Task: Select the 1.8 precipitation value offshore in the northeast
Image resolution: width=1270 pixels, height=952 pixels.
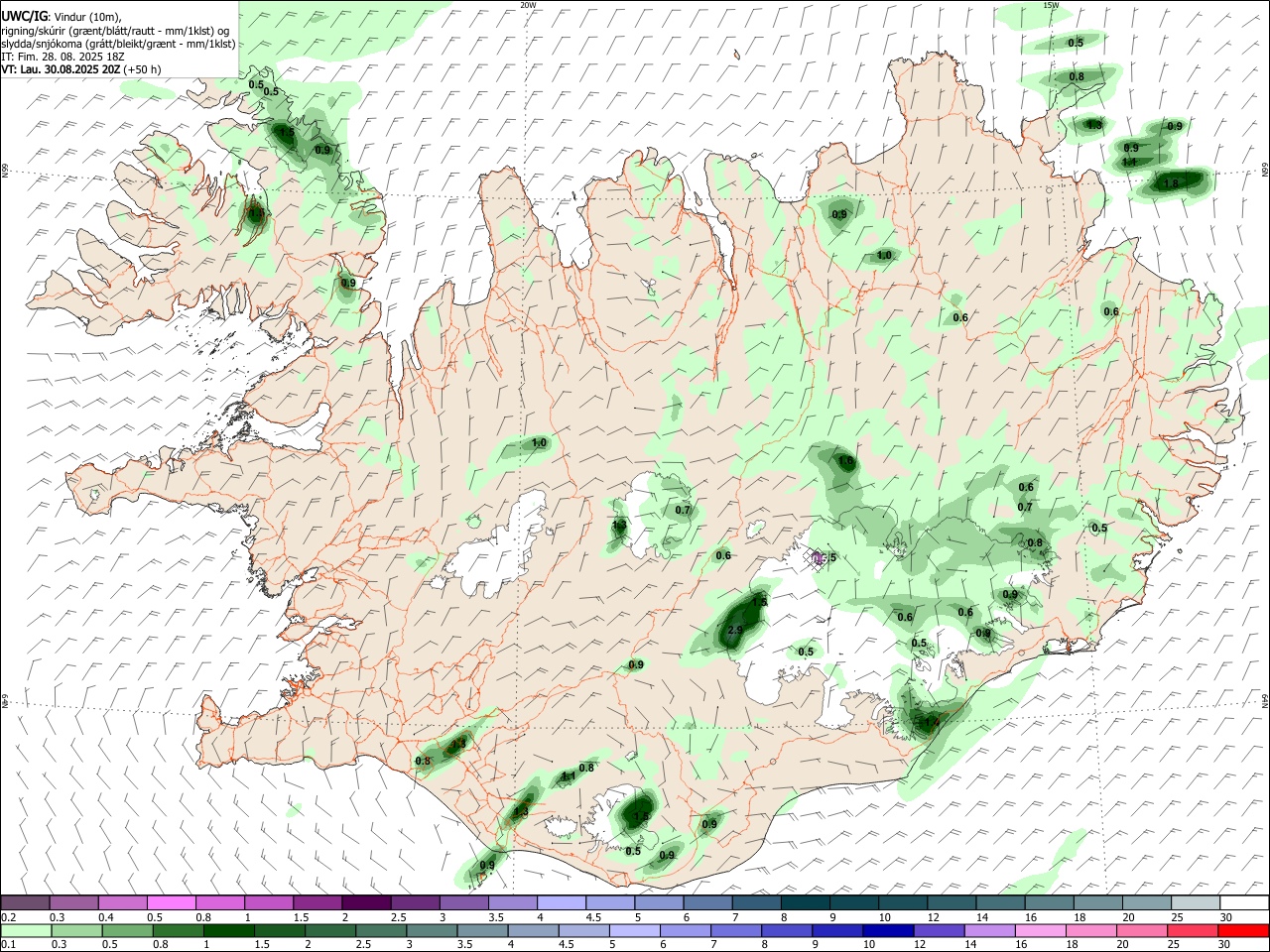Action: click(1171, 183)
